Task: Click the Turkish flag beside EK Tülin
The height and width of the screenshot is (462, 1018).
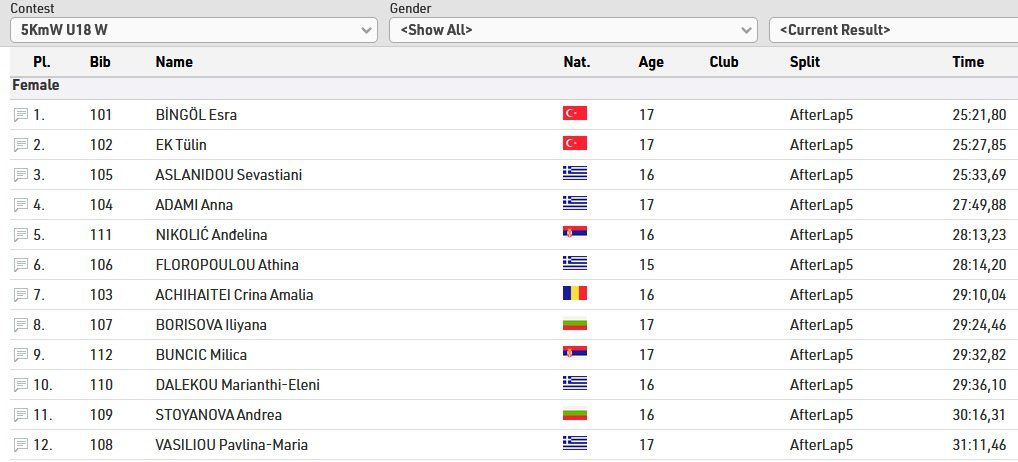Action: pyautogui.click(x=575, y=144)
